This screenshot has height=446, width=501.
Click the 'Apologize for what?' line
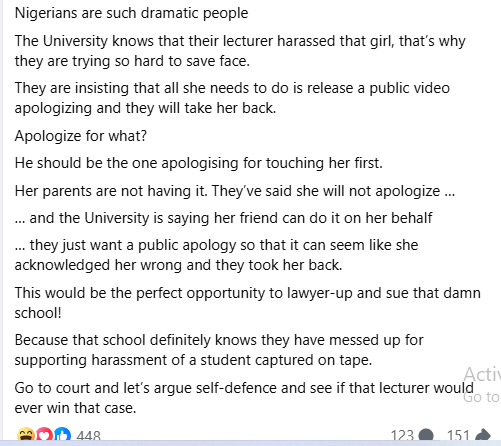tap(81, 136)
